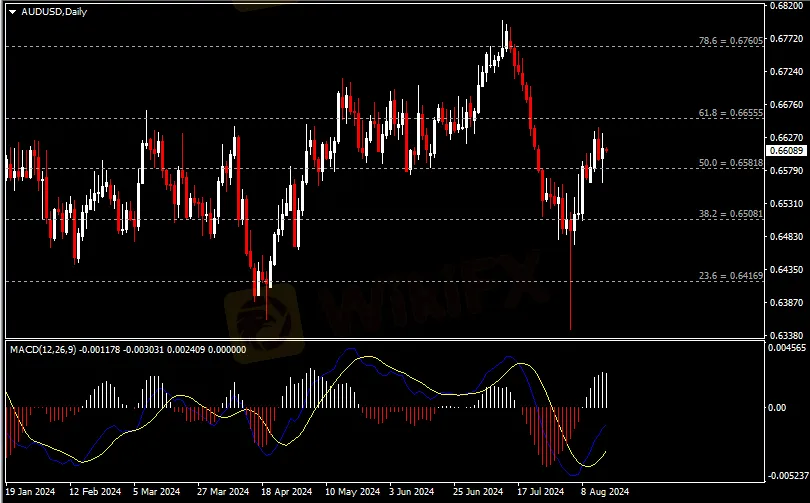Select the 0.004565 MACD scale value
The image size is (810, 503).
(787, 348)
